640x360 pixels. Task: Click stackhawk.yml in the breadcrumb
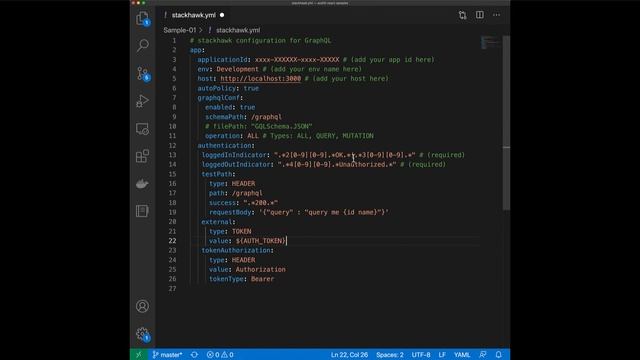238,30
